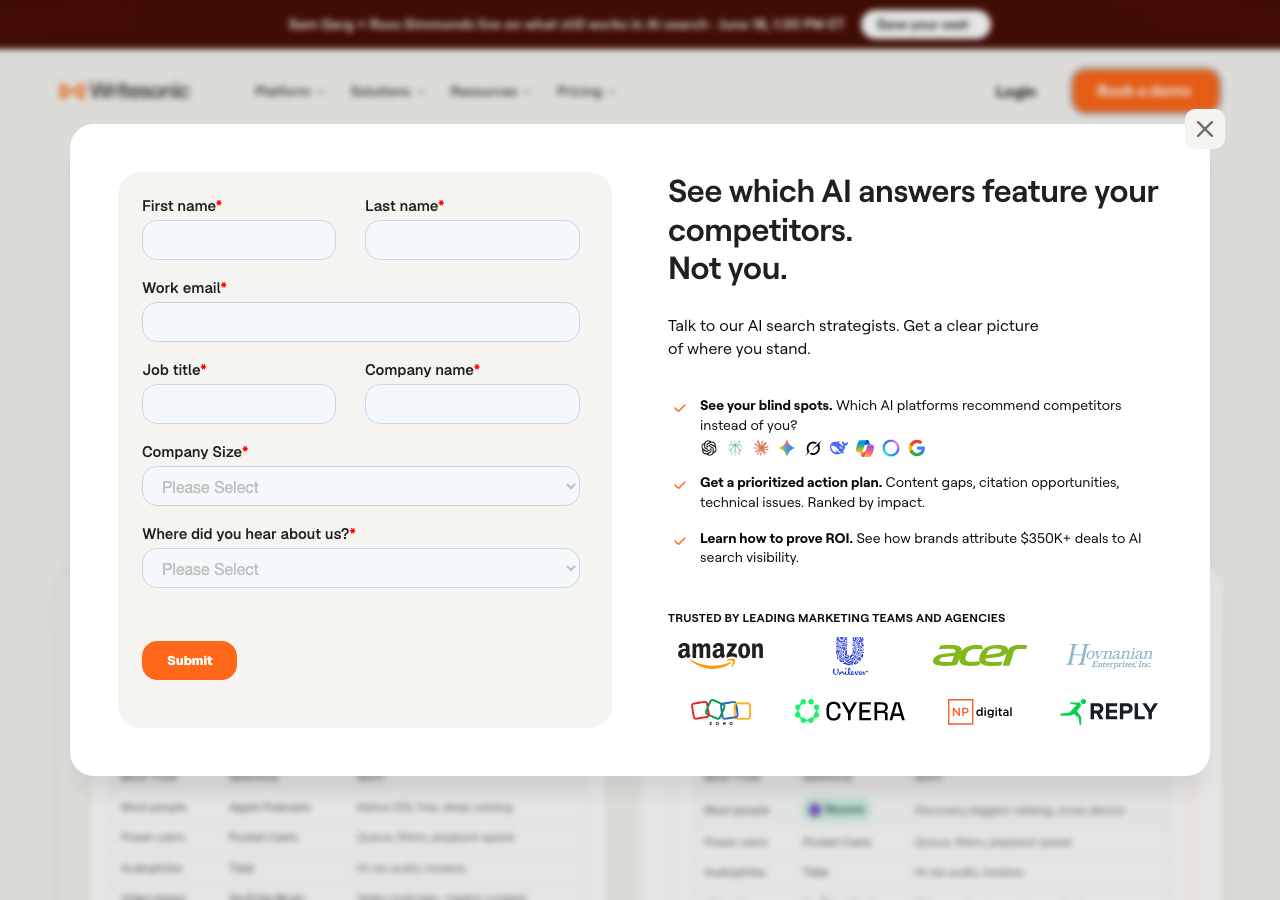This screenshot has width=1280, height=900.
Task: Focus the Company name field
Action: pyautogui.click(x=472, y=404)
